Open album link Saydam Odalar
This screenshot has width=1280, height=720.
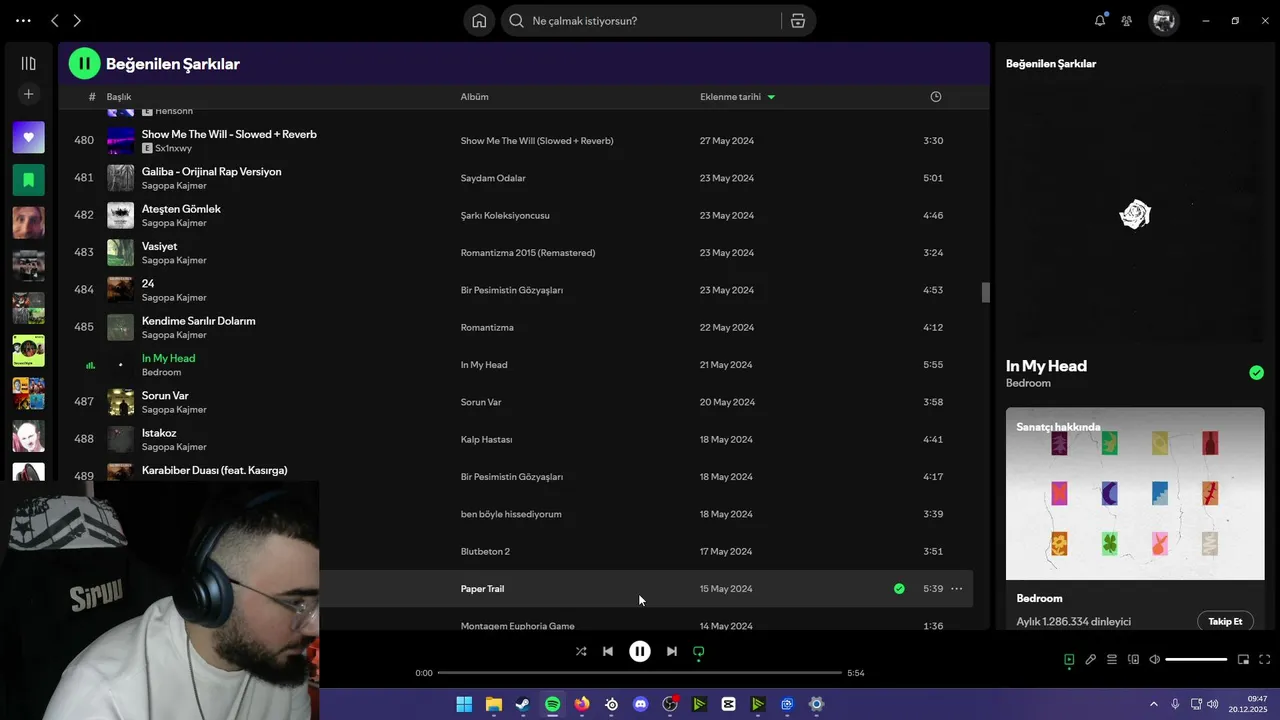[493, 178]
